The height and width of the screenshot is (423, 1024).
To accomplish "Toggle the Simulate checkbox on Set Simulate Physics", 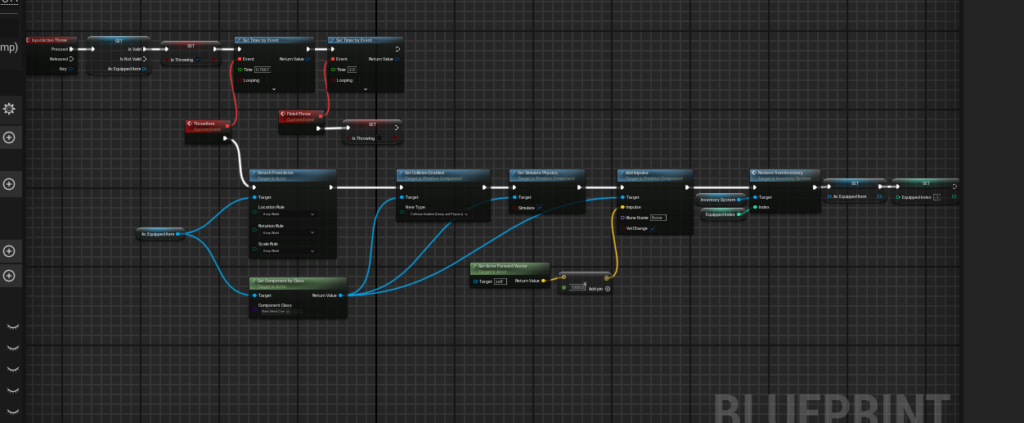I will coord(541,209).
